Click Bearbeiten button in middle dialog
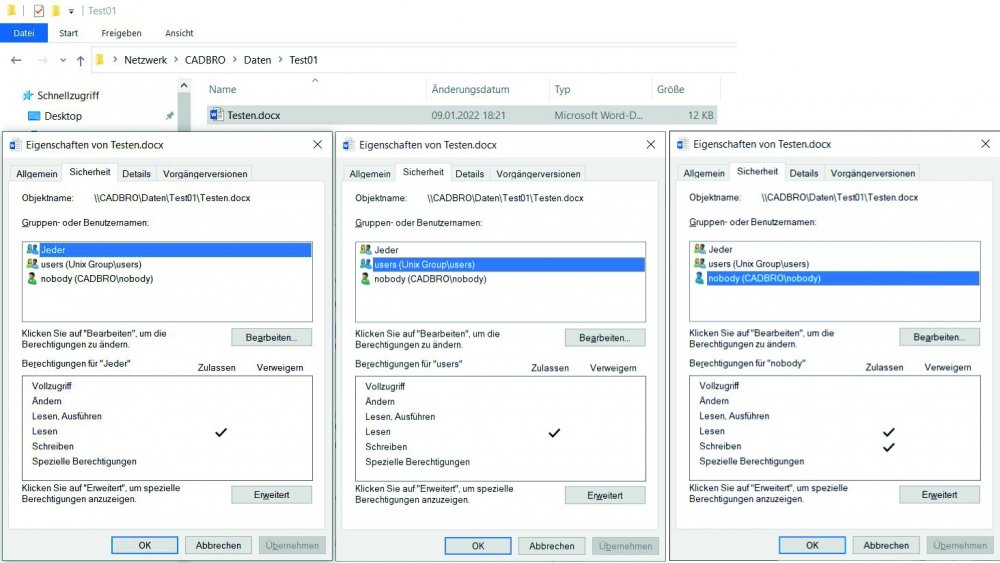This screenshot has width=1000, height=563. [605, 338]
